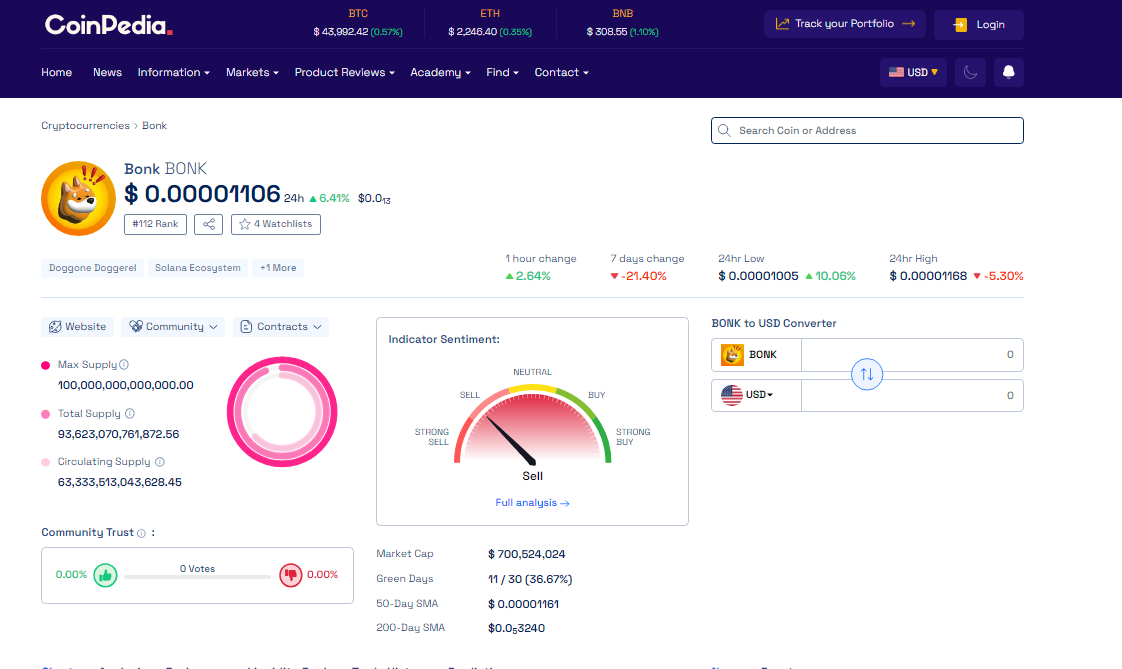
Task: Click USD amount input field
Action: [x=912, y=396]
